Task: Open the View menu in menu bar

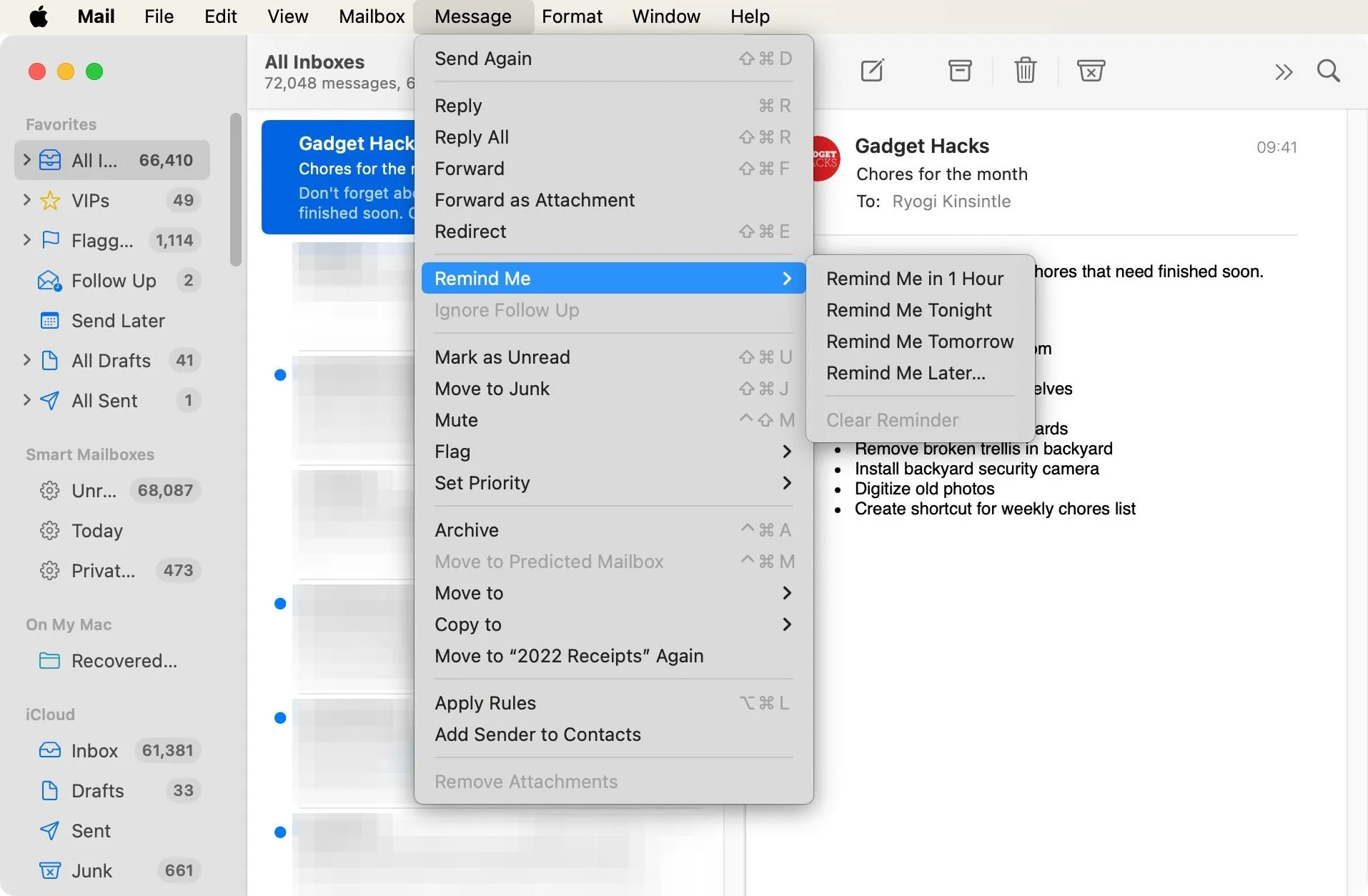Action: (287, 16)
